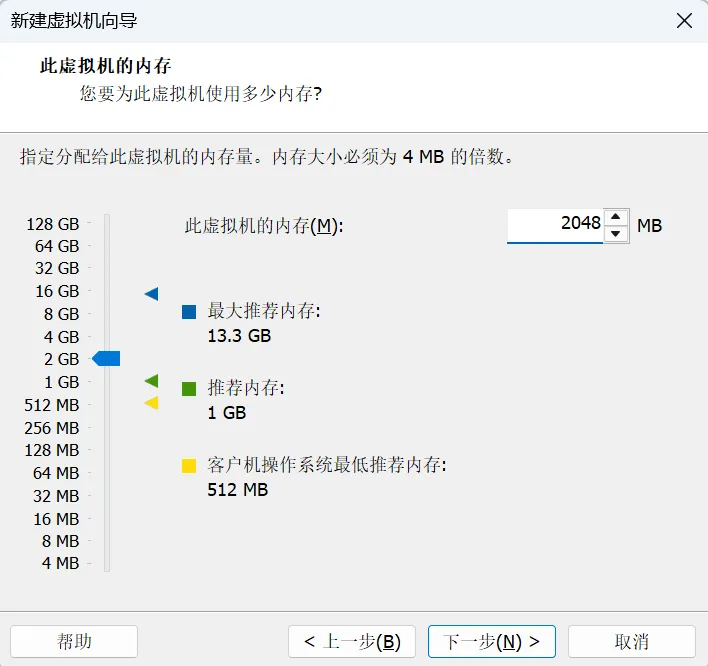Click the 1 GB value under 推荐内存
708x666 pixels.
(x=227, y=413)
